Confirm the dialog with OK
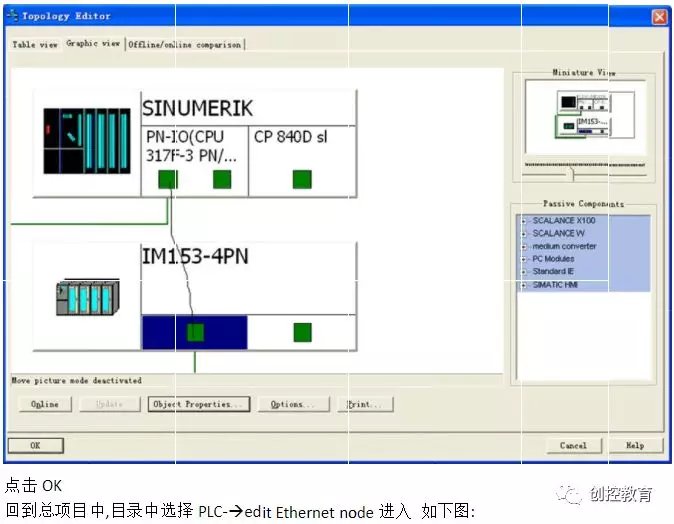The image size is (674, 524). tap(36, 445)
